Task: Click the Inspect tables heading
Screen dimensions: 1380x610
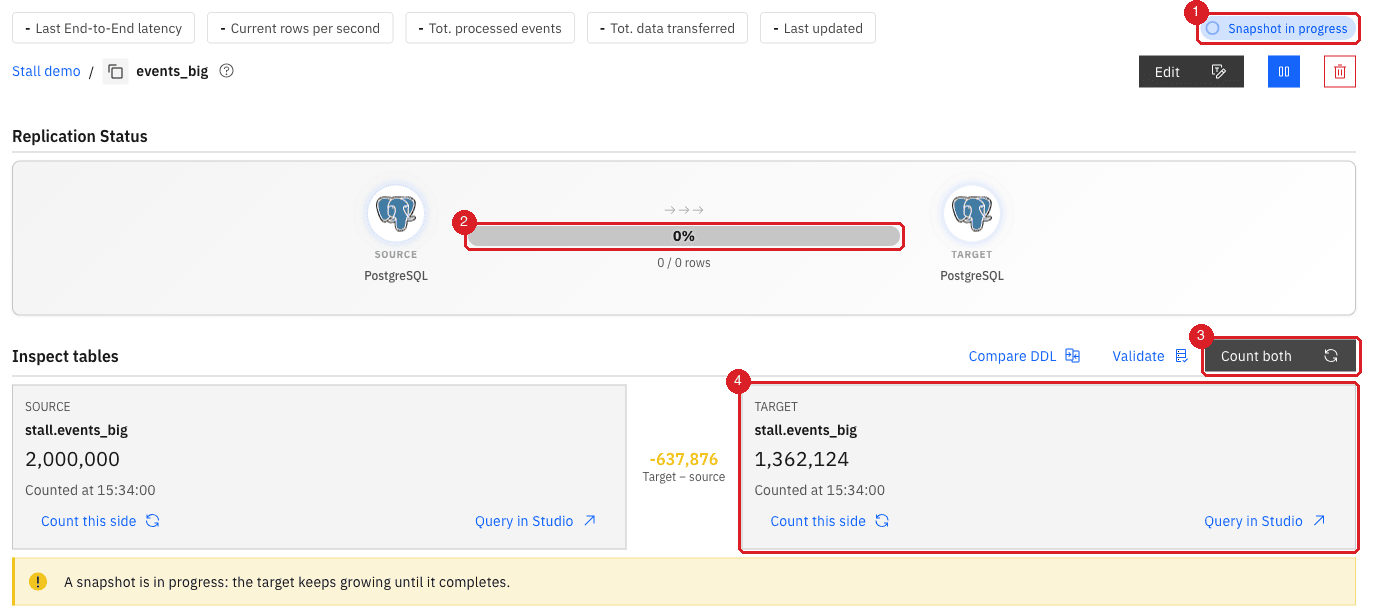Action: (x=65, y=356)
